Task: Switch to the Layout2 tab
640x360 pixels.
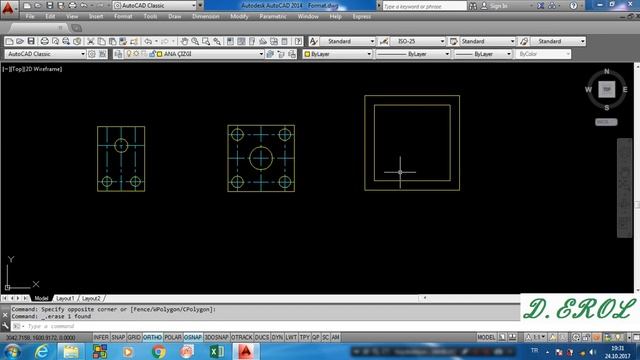Action: pyautogui.click(x=91, y=298)
